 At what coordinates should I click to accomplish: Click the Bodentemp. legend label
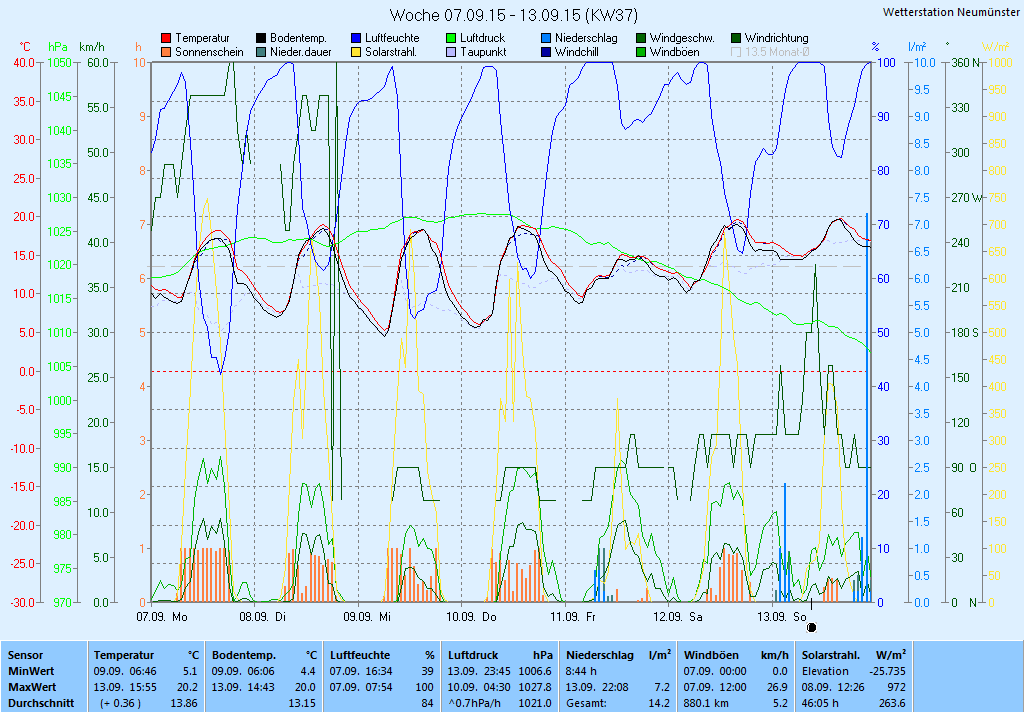click(298, 39)
